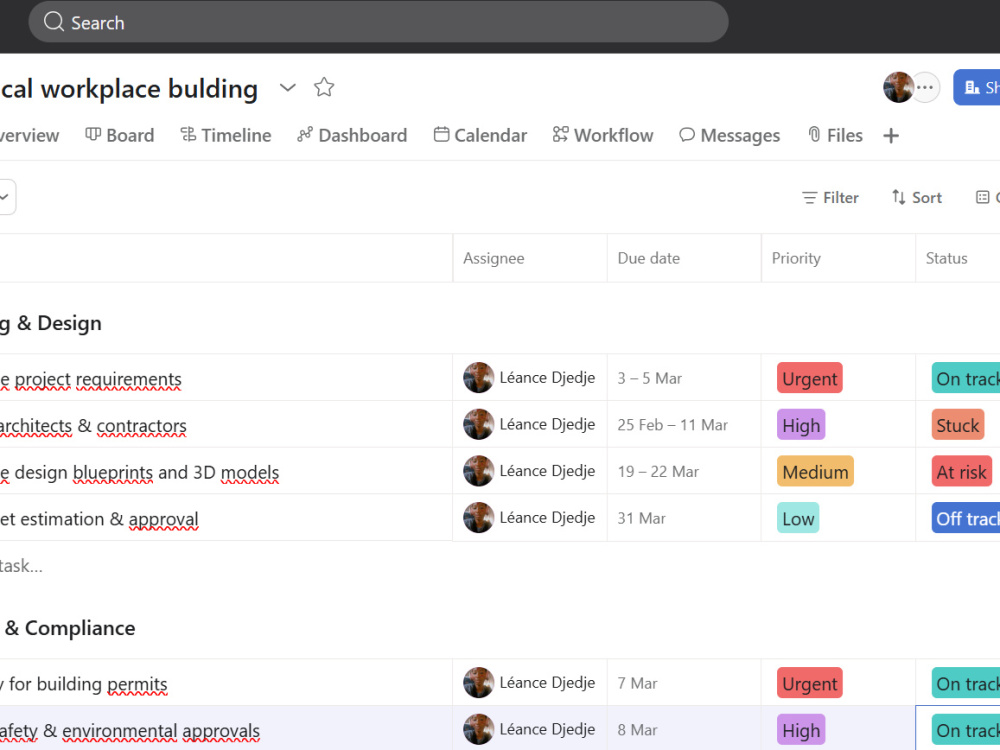The image size is (1000, 750).
Task: Click the Due date column header
Action: [x=684, y=258]
